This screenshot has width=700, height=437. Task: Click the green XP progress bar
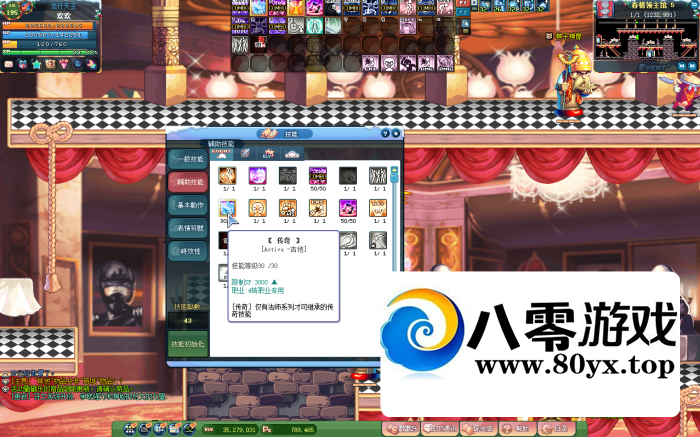point(51,53)
